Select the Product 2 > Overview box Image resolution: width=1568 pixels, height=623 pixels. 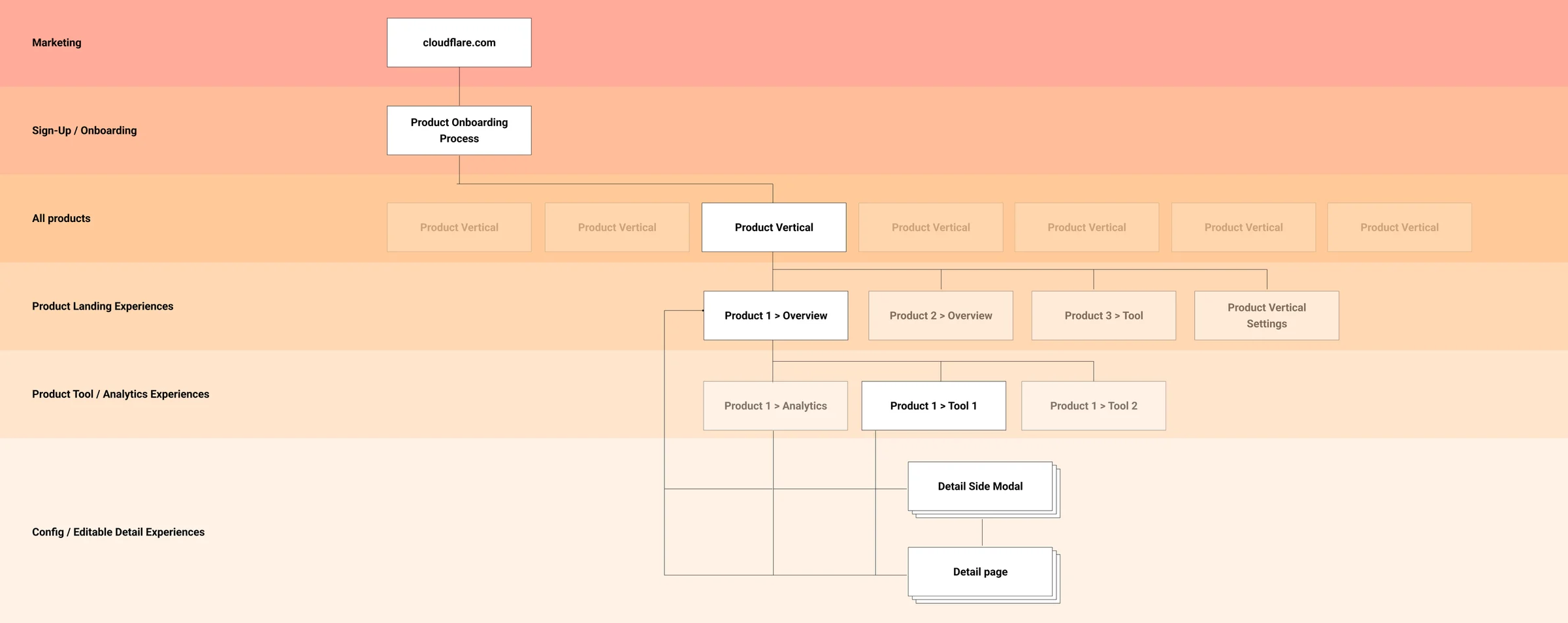click(x=940, y=315)
